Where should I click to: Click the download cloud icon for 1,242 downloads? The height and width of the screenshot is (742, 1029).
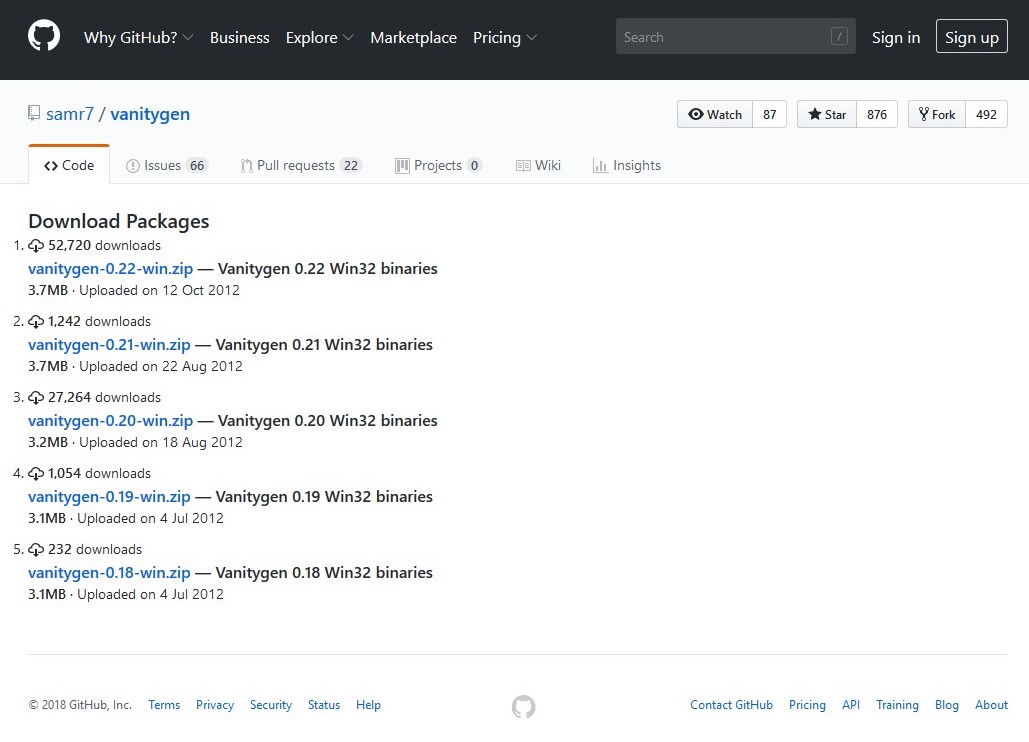36,321
